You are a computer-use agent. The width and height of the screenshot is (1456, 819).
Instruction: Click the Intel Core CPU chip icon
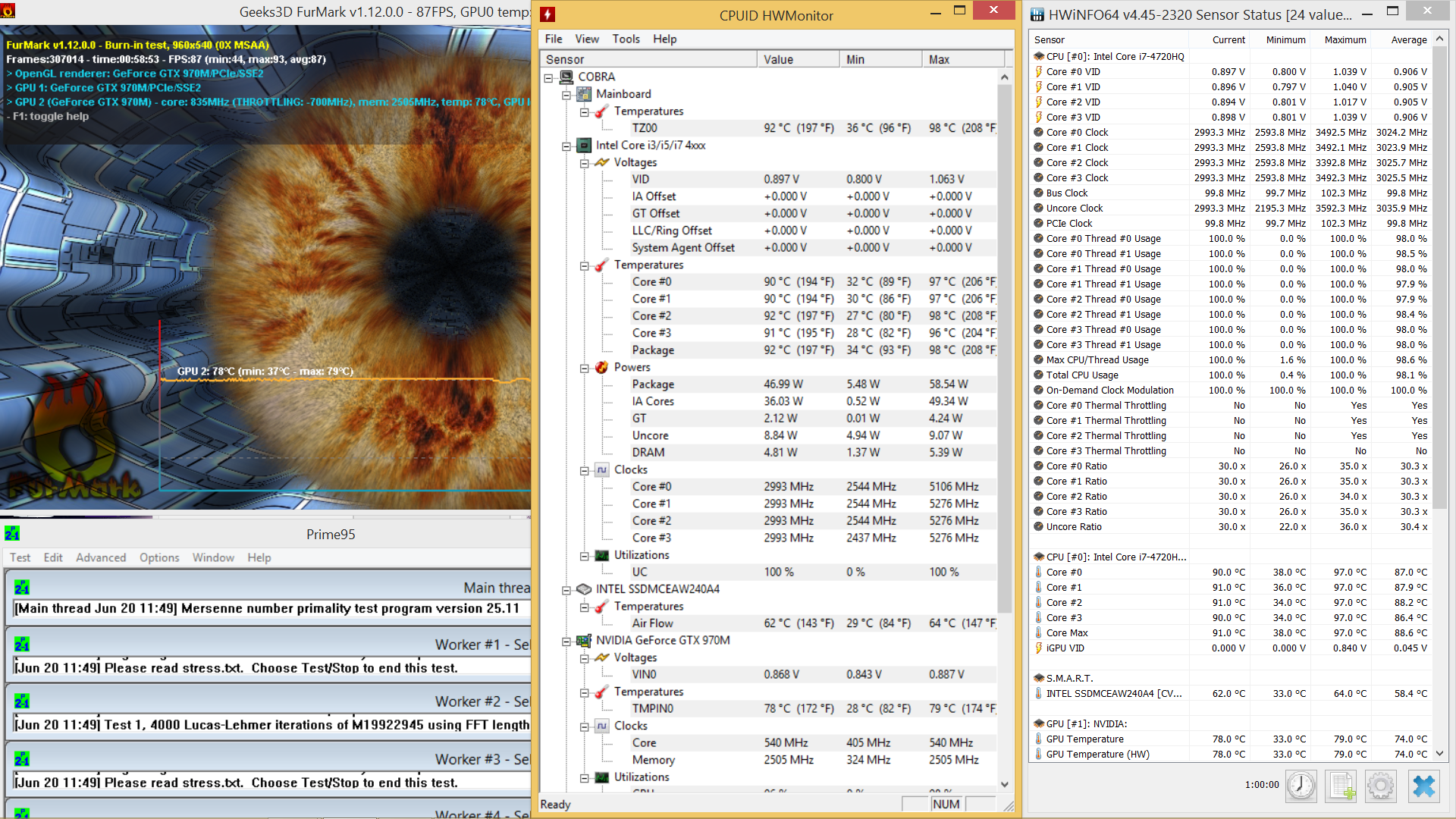pyautogui.click(x=584, y=145)
